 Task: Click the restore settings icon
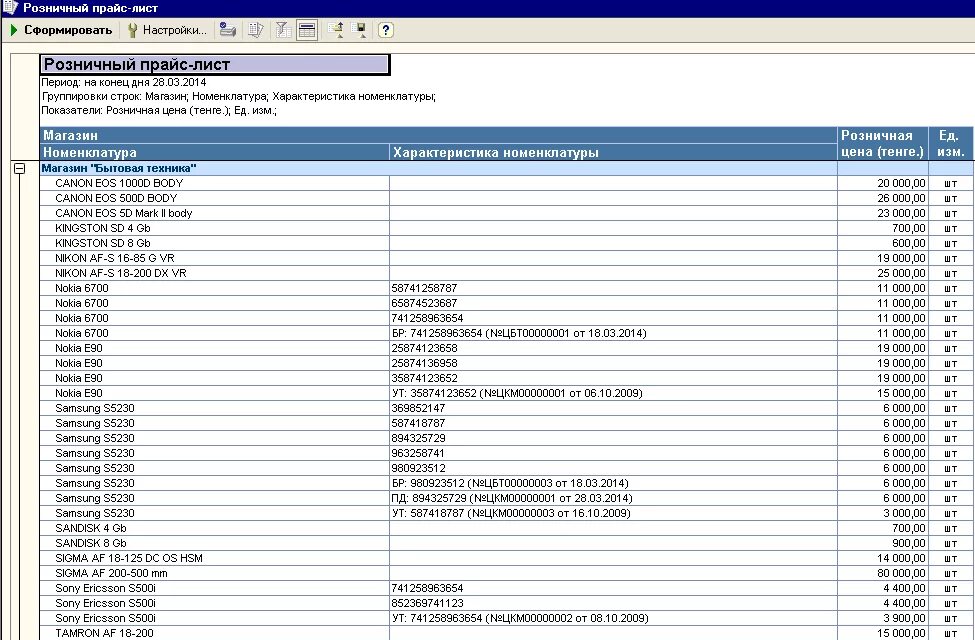[336, 30]
